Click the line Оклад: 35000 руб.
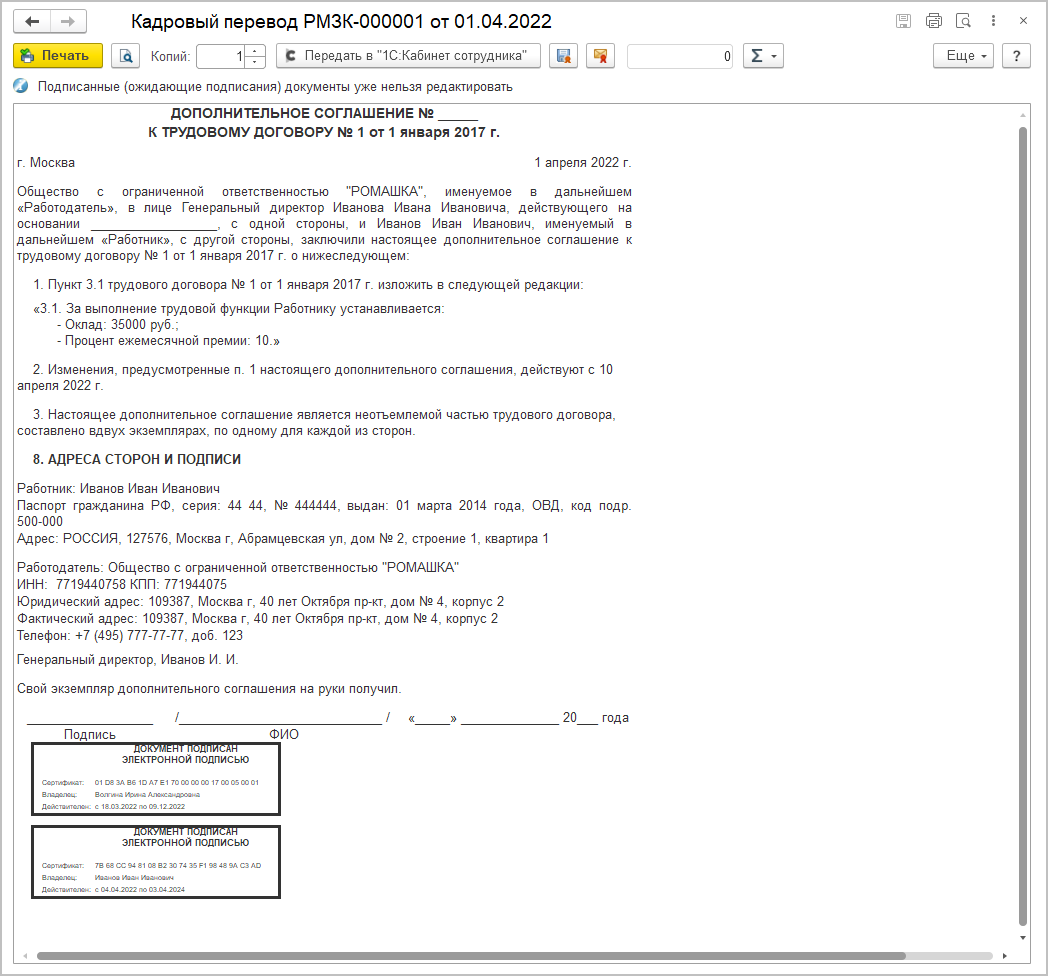Image resolution: width=1048 pixels, height=976 pixels. pyautogui.click(x=118, y=325)
